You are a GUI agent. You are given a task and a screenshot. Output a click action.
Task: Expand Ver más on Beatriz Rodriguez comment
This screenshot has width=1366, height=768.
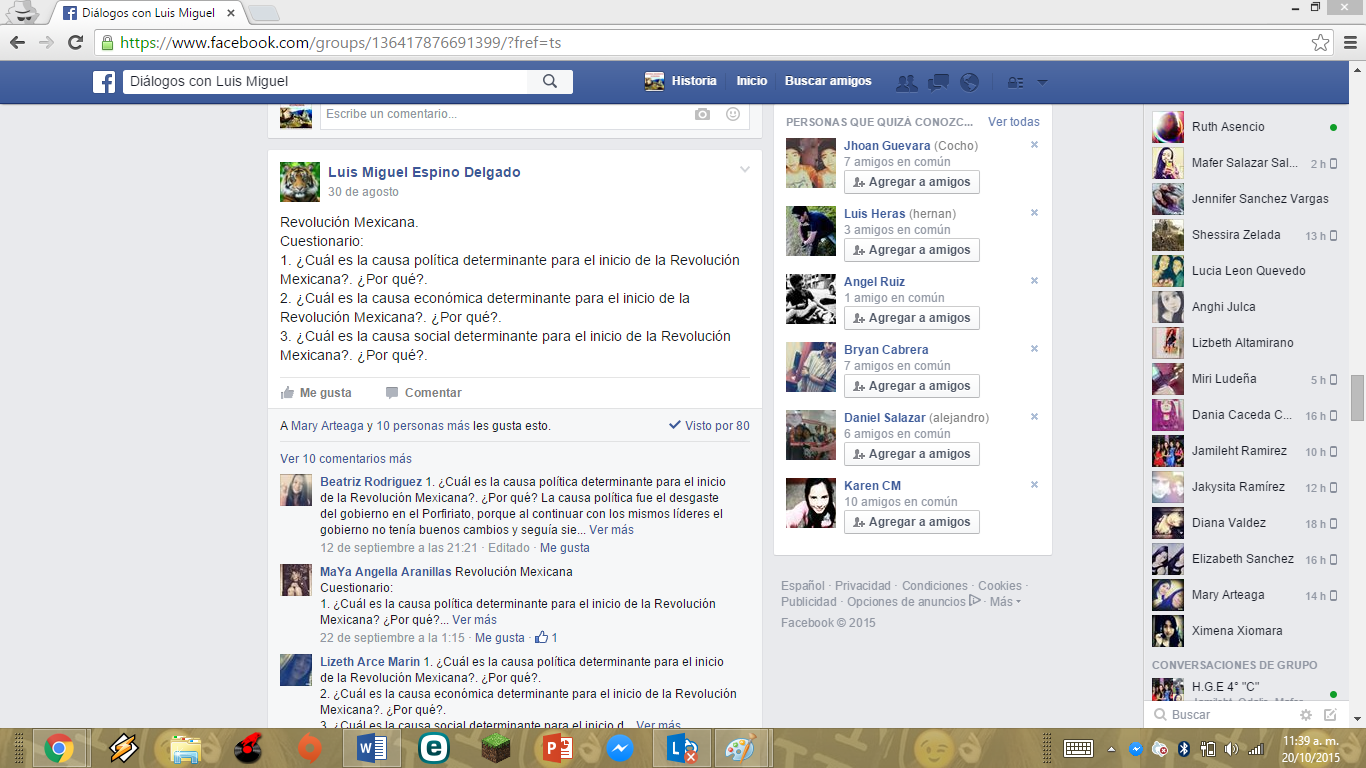(611, 530)
